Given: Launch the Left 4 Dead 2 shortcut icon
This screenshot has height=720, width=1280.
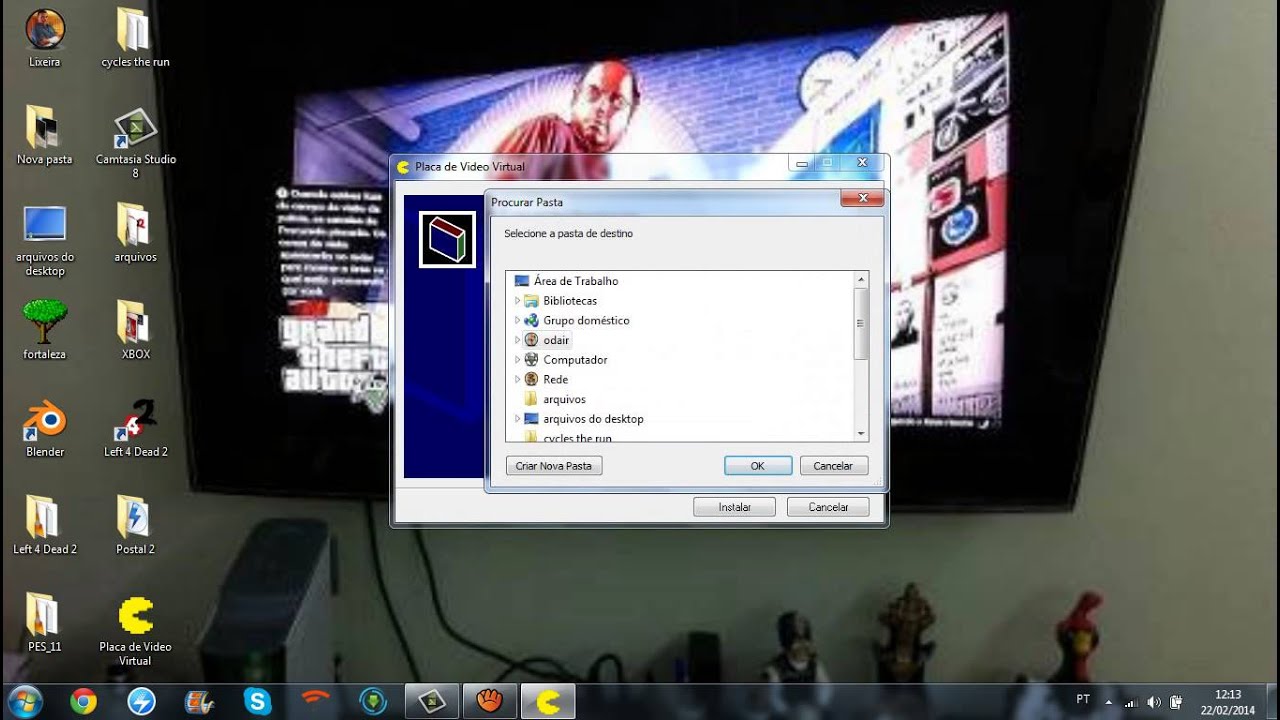Looking at the screenshot, I should [x=135, y=428].
